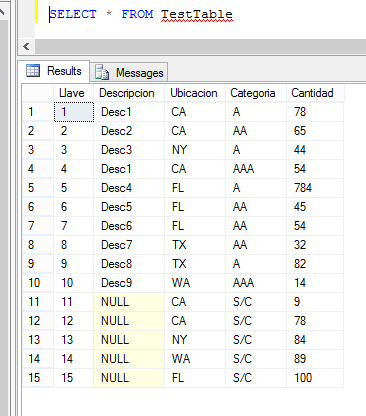Click the Desc9 cell
This screenshot has width=366, height=416.
point(129,283)
